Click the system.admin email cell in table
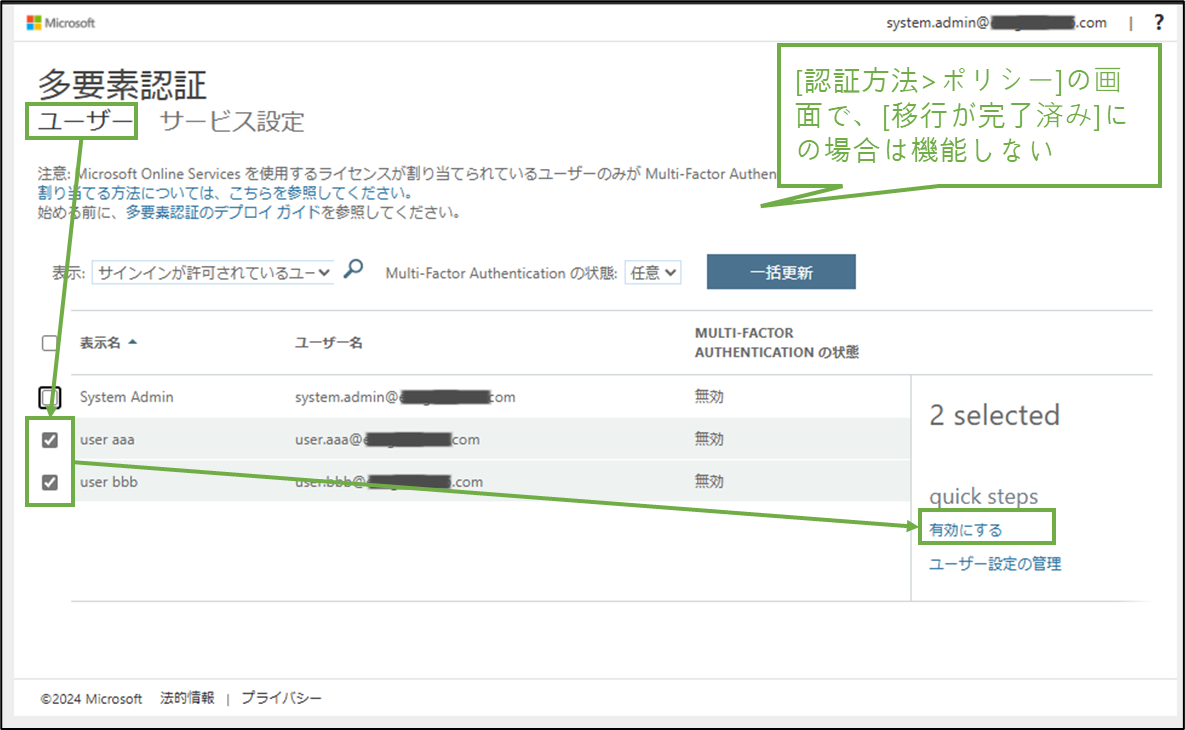 [x=405, y=397]
